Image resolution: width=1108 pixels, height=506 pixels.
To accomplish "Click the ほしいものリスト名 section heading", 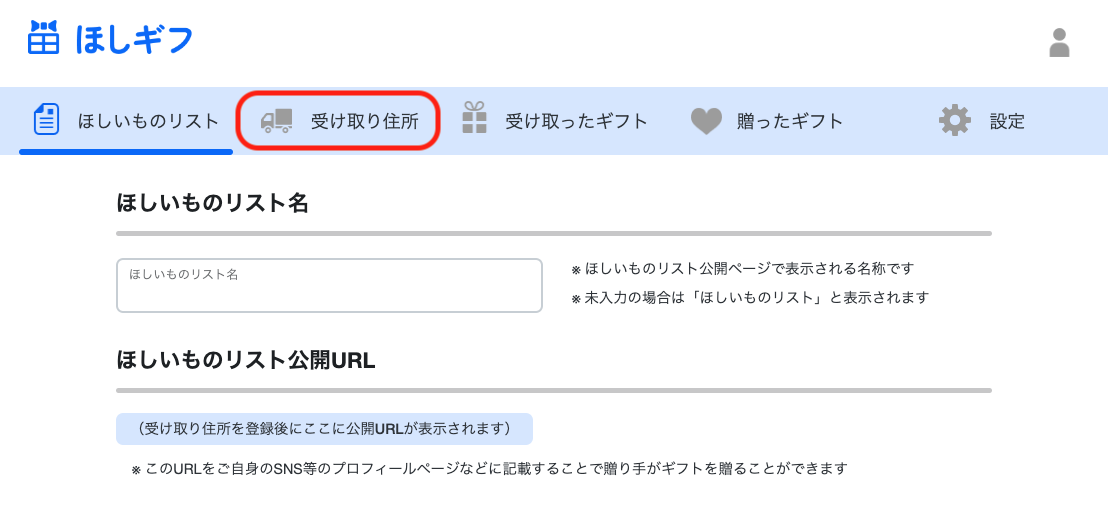I will pos(212,204).
